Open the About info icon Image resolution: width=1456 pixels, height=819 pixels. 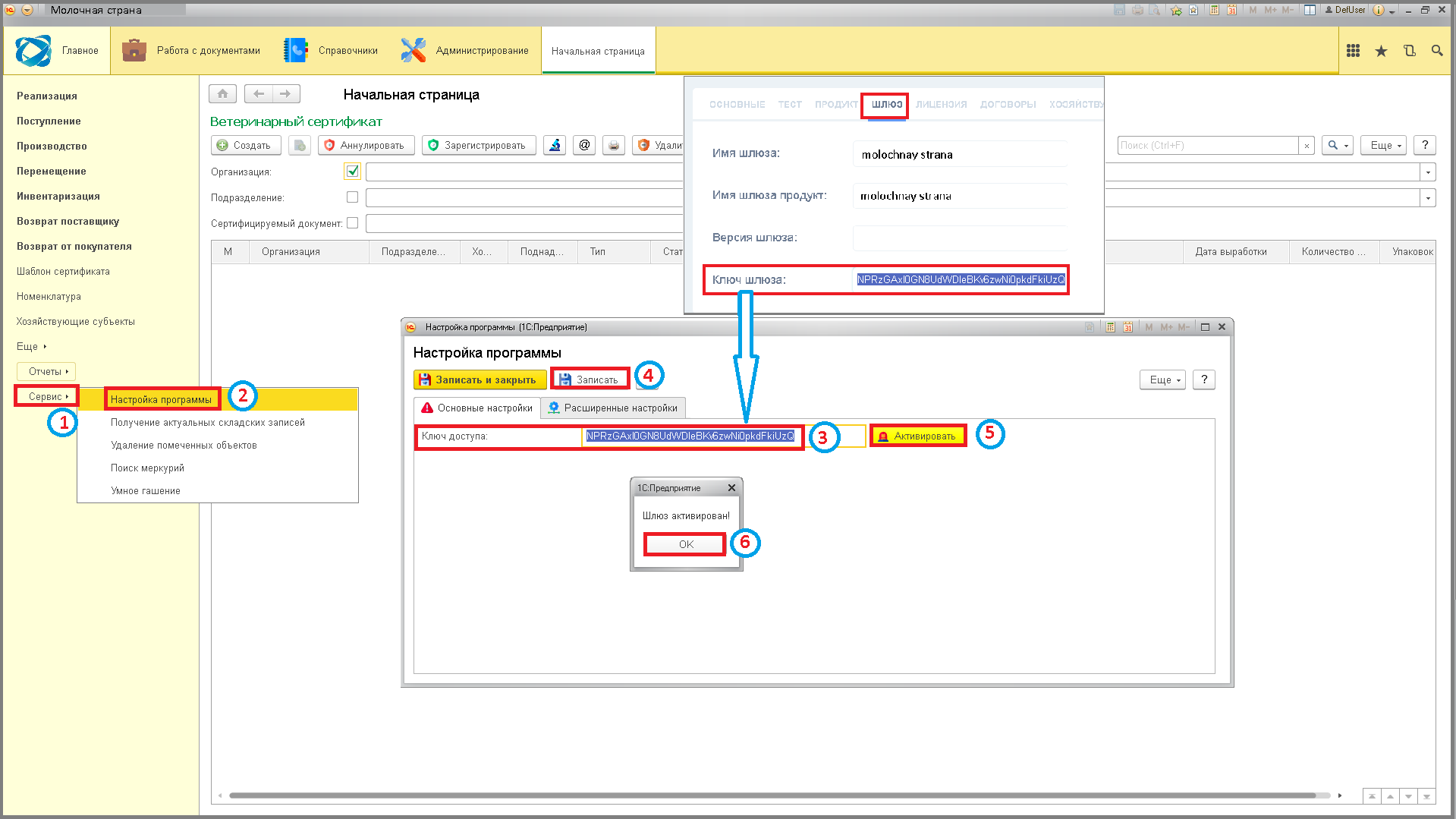point(1379,10)
